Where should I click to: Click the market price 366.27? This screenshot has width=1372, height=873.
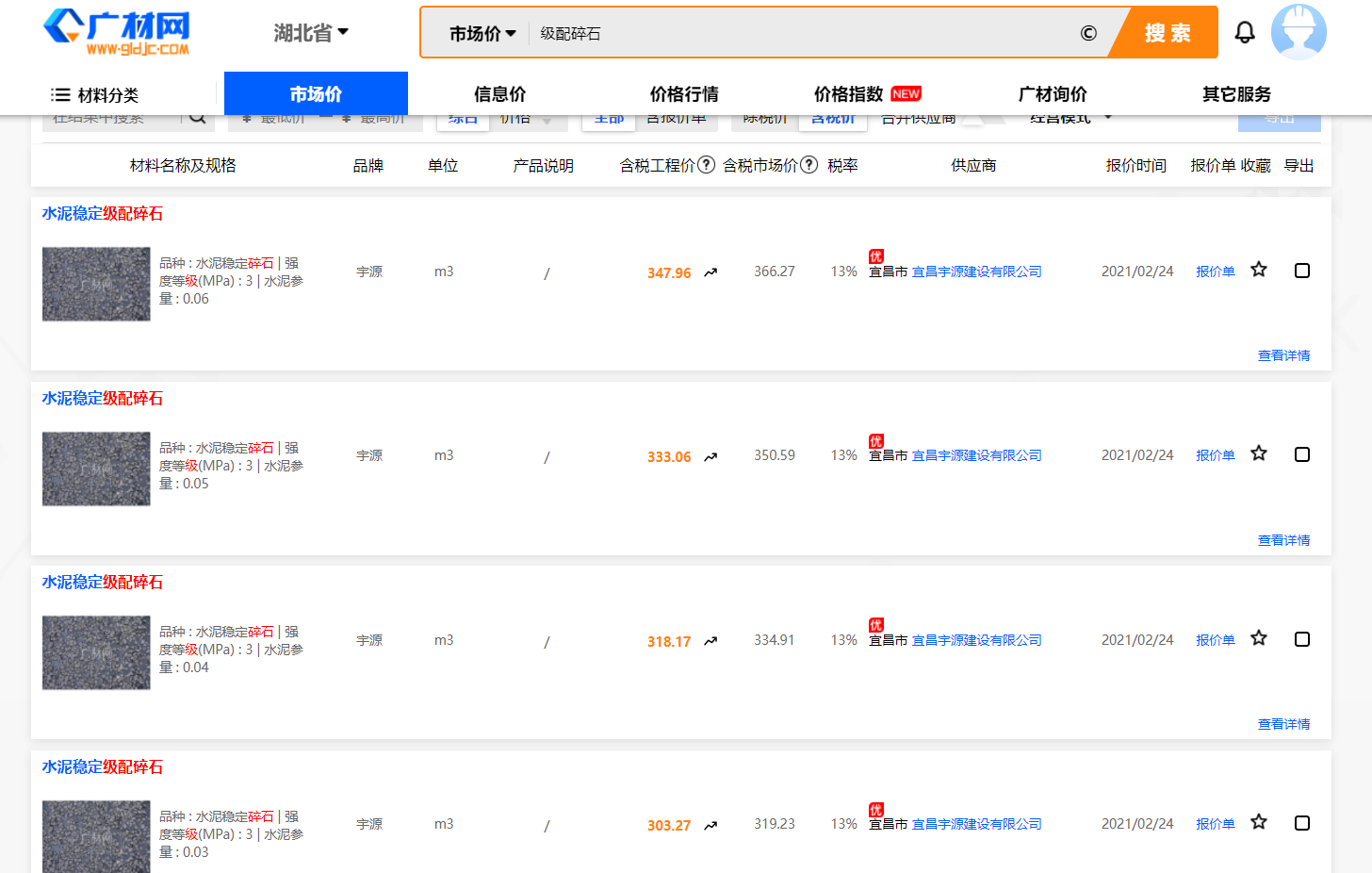[775, 272]
